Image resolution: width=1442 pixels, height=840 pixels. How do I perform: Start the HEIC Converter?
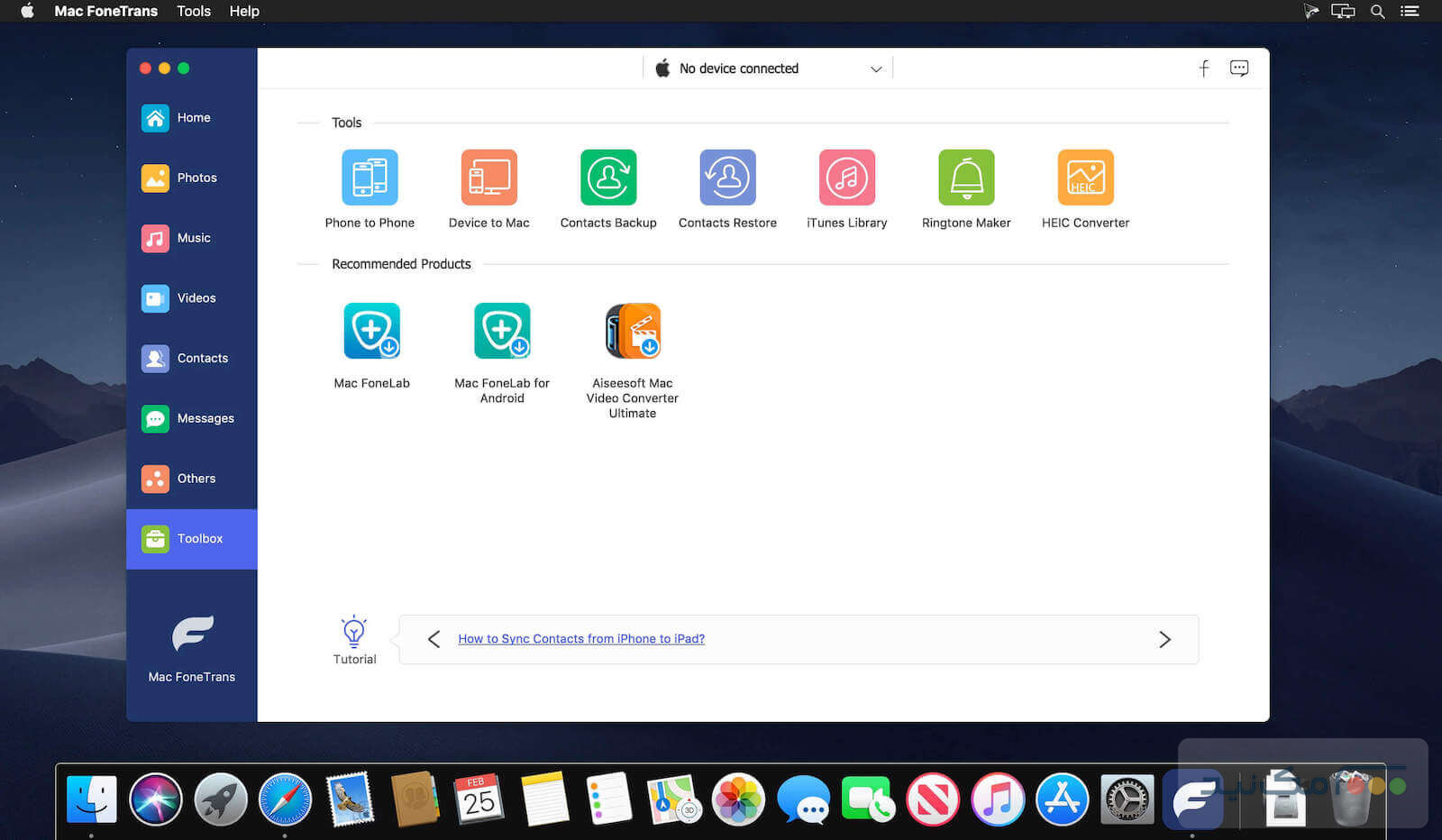[x=1084, y=178]
